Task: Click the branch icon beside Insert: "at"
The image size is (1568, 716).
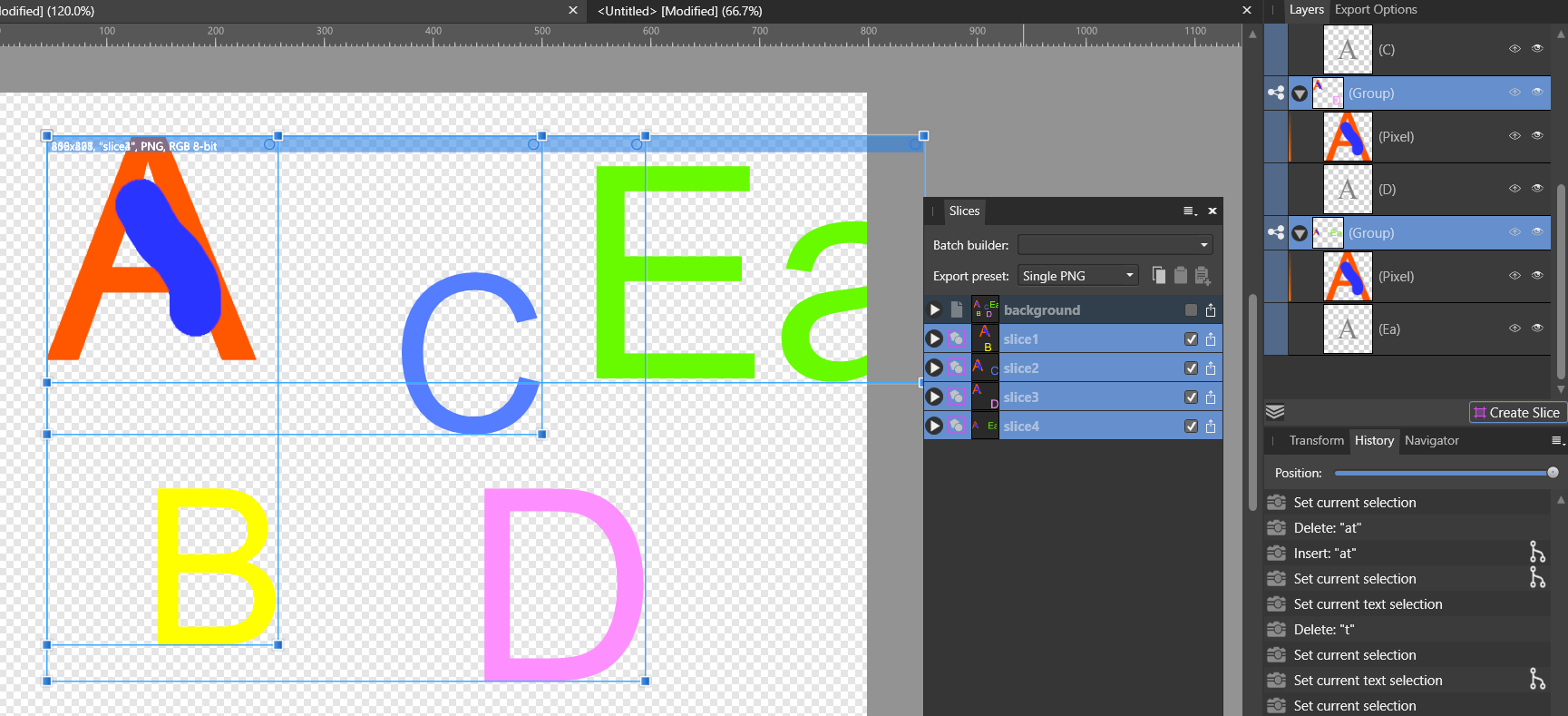Action: (x=1536, y=552)
